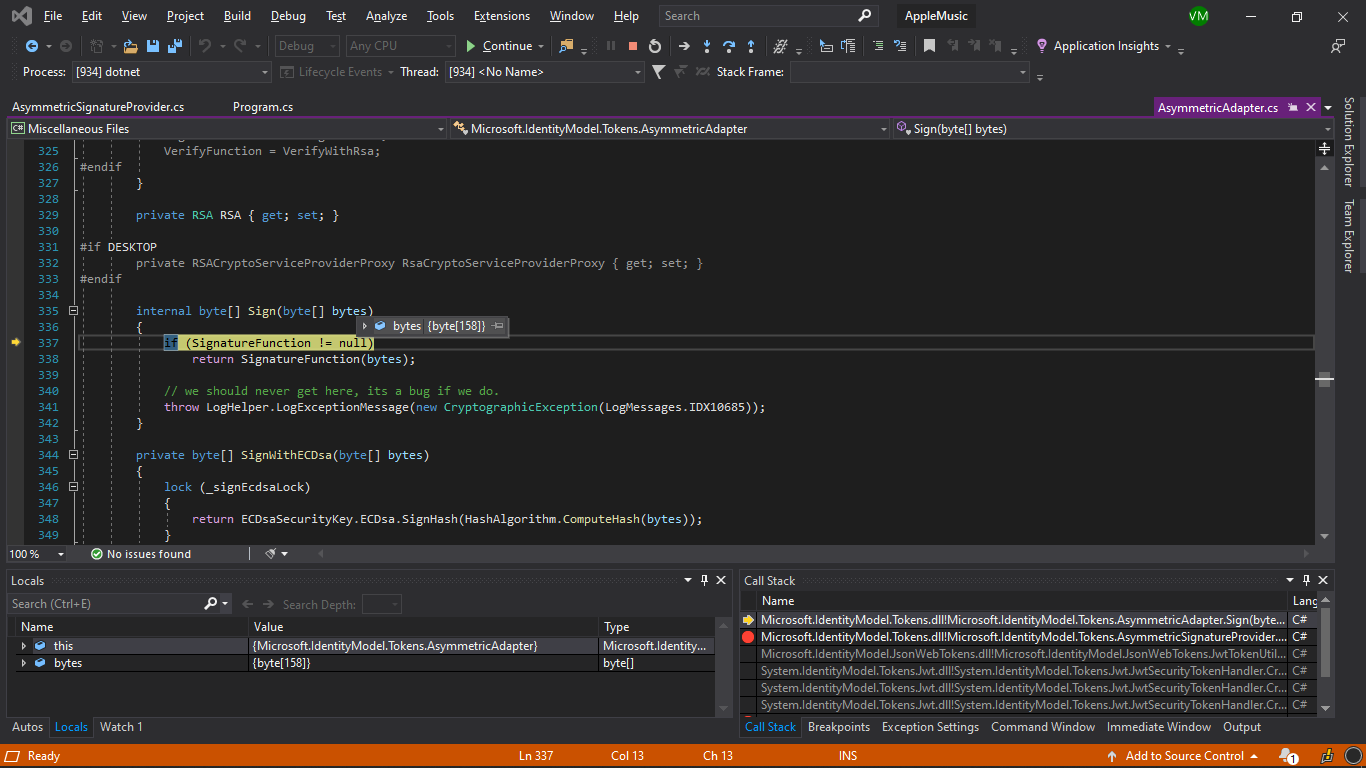Click the red breakpoint dot in Call Stack

click(750, 636)
